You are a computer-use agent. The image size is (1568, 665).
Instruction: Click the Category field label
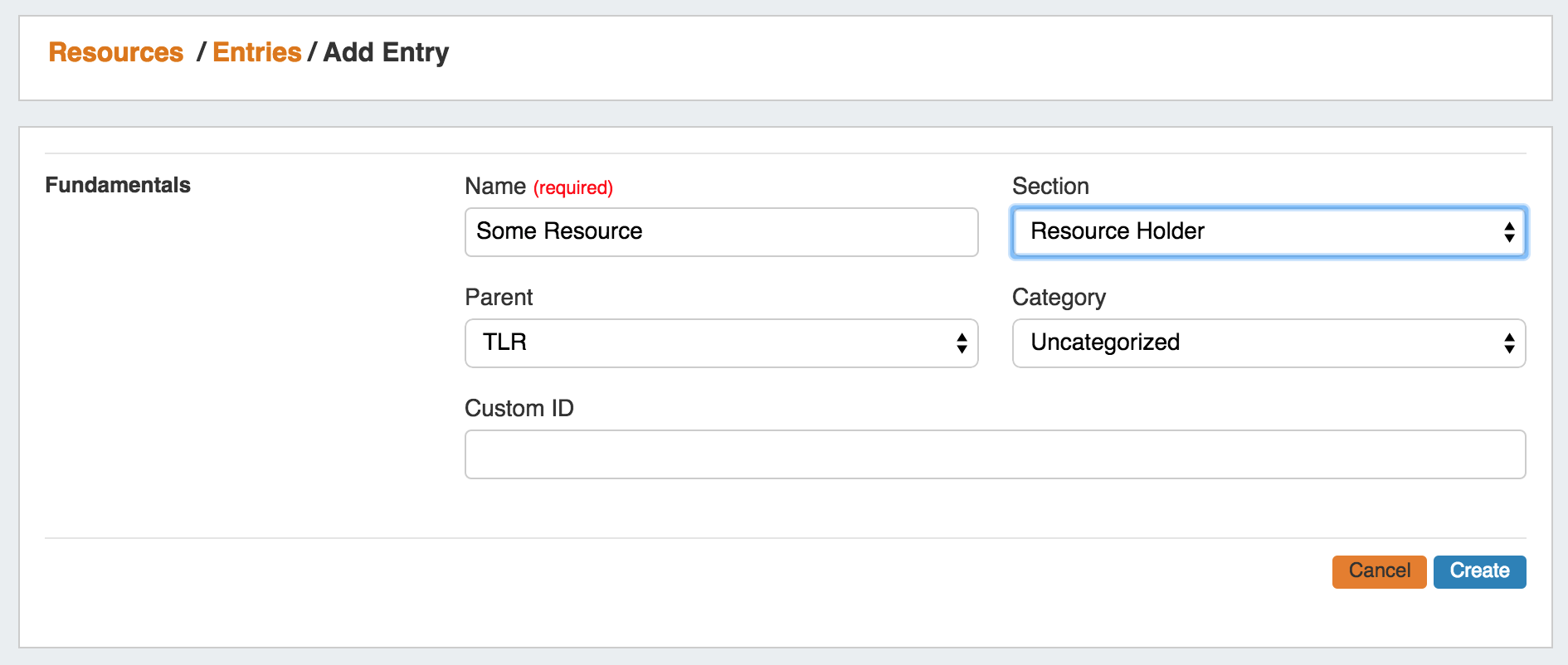coord(1059,298)
